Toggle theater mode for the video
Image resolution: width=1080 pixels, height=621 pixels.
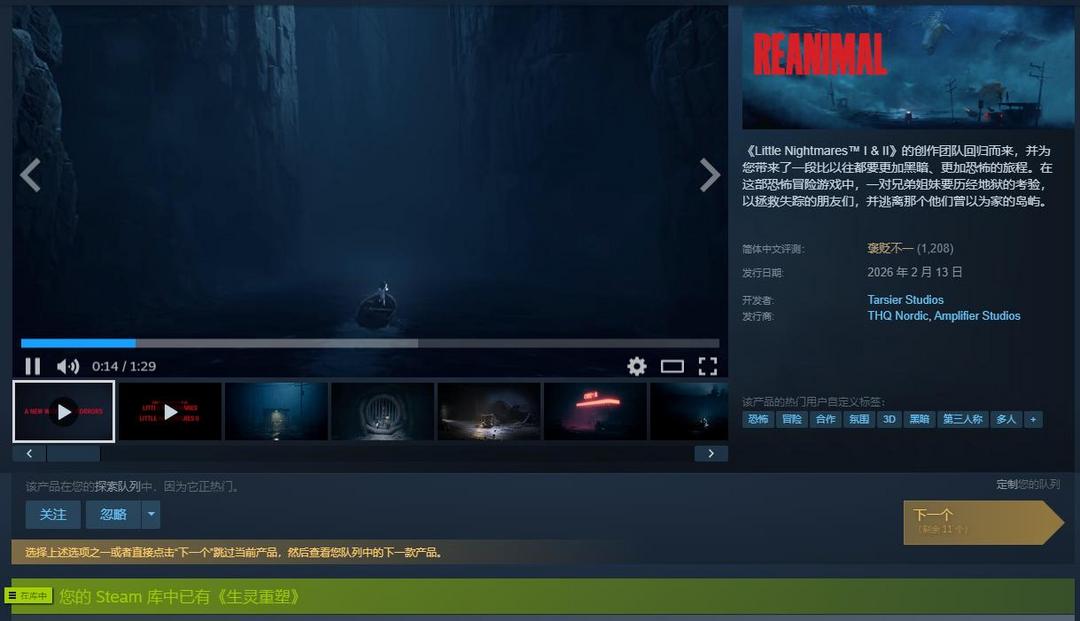click(x=672, y=366)
